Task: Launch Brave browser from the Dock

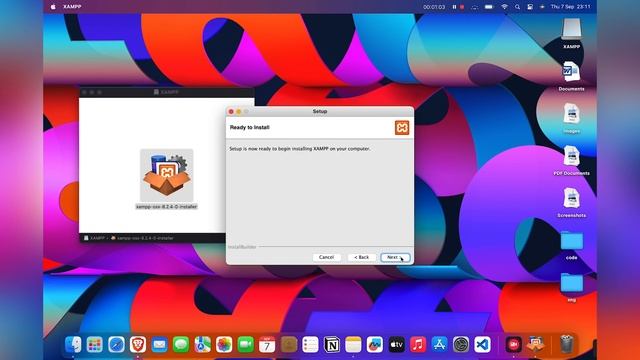Action: point(138,344)
